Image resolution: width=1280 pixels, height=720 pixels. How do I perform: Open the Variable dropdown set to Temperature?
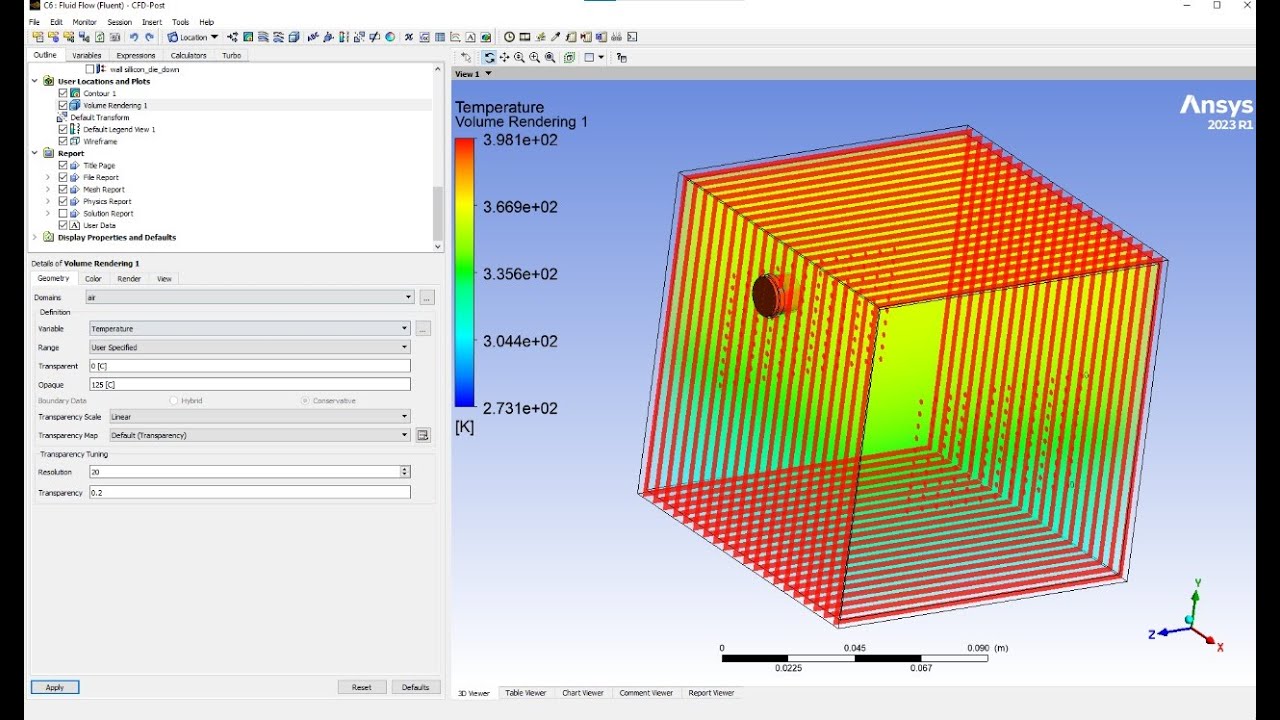click(250, 328)
